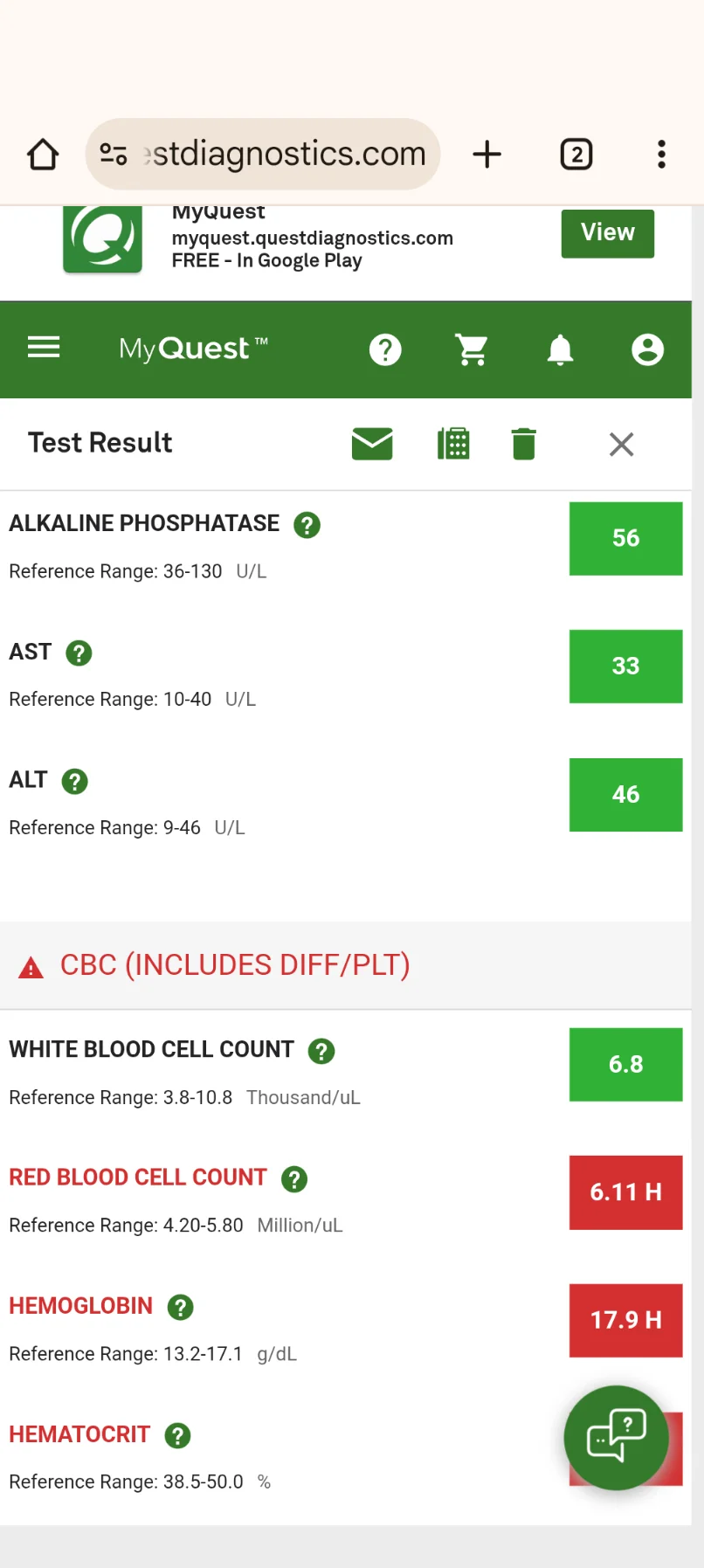
Task: Show info for Alkaline Phosphatase
Action: [307, 525]
